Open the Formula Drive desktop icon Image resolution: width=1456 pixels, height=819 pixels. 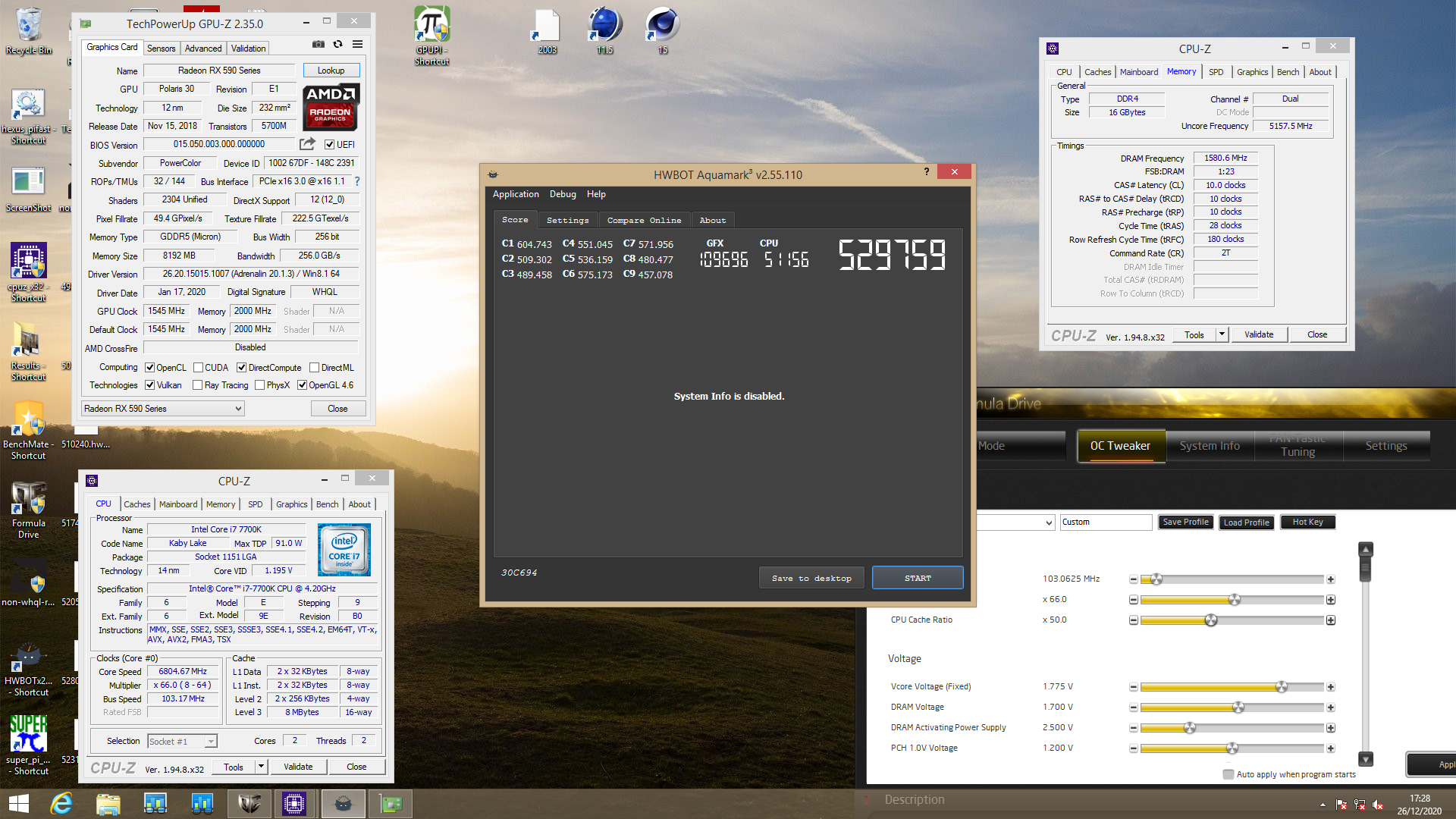[x=29, y=510]
